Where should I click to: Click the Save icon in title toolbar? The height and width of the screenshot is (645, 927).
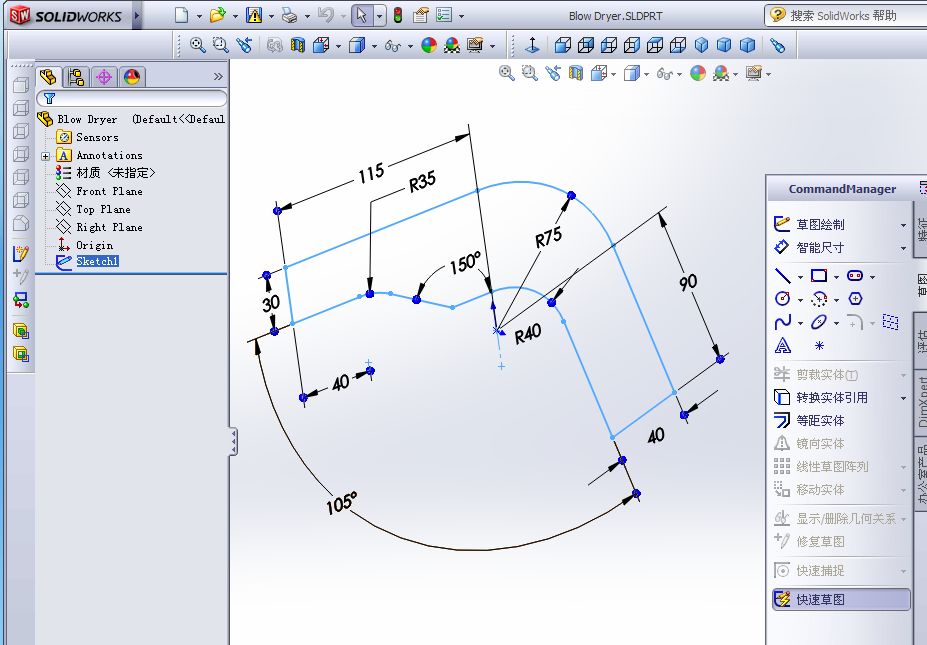[x=254, y=15]
